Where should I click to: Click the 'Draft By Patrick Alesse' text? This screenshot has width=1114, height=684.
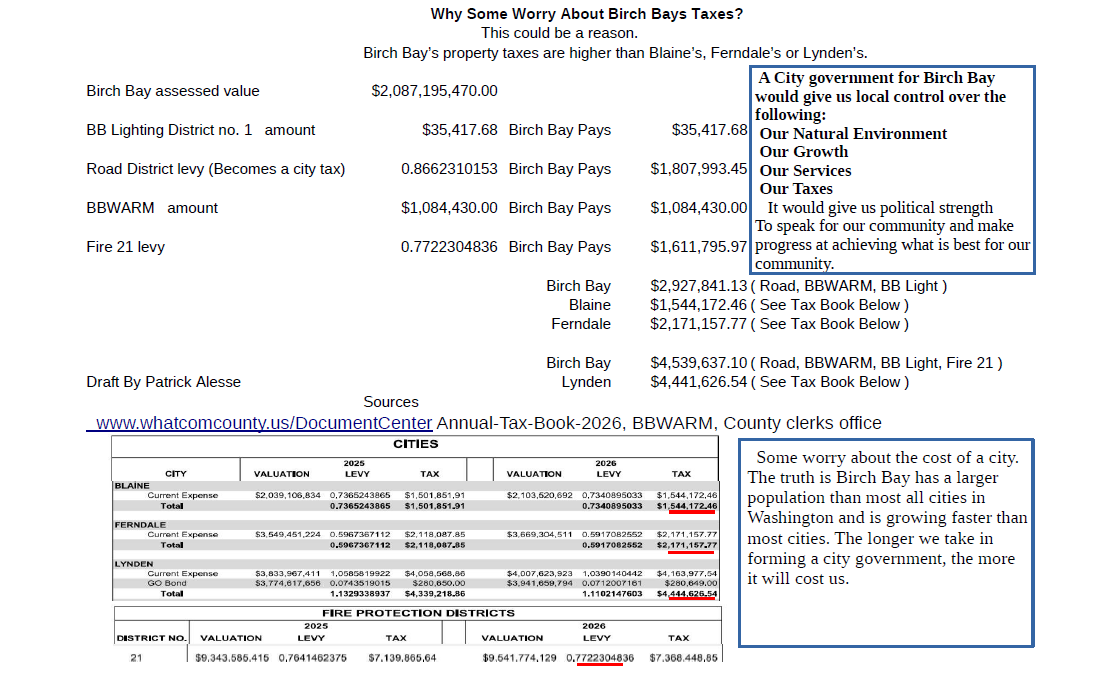point(163,382)
